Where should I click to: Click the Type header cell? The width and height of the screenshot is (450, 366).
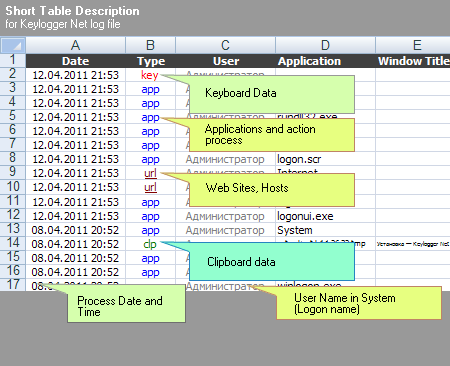(x=151, y=61)
